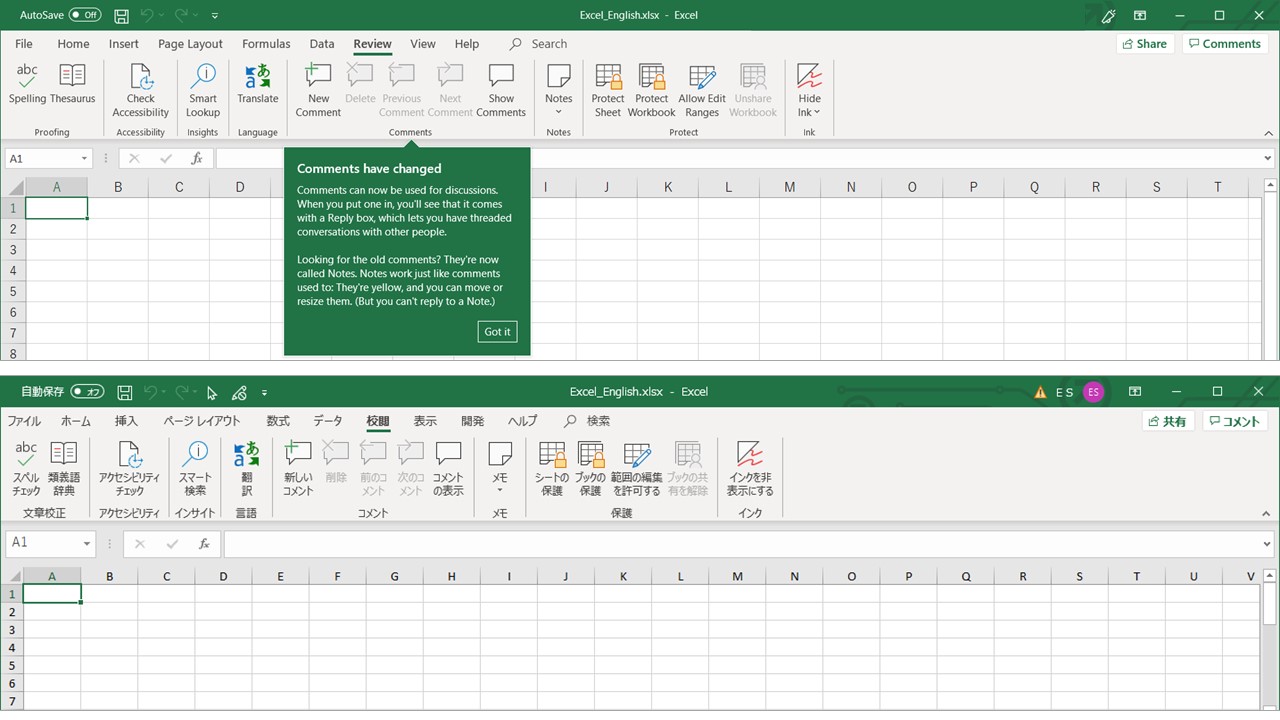
Task: Dismiss the tip with Got it
Action: point(497,331)
